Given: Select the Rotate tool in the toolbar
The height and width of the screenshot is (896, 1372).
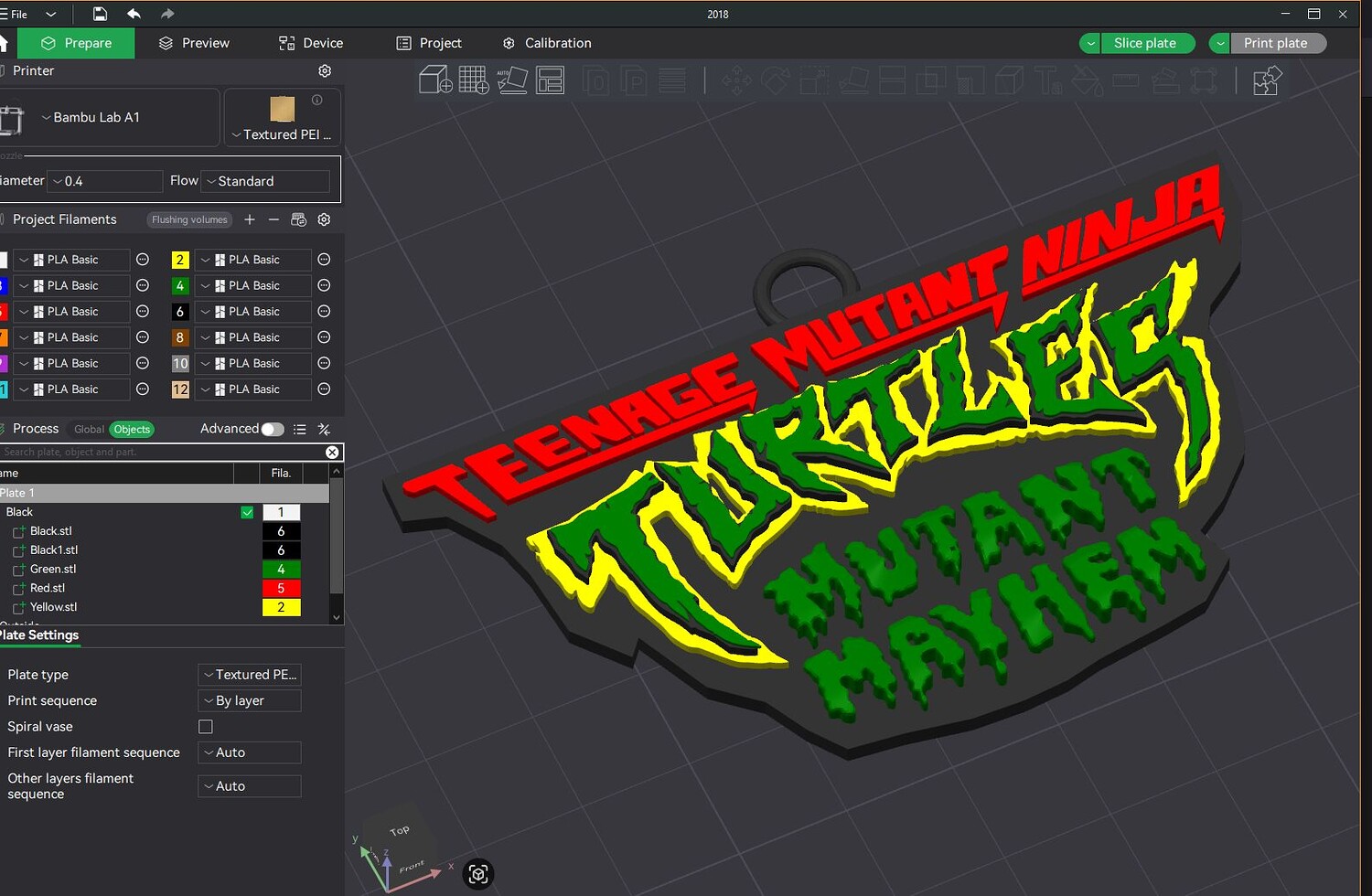Looking at the screenshot, I should 776,80.
